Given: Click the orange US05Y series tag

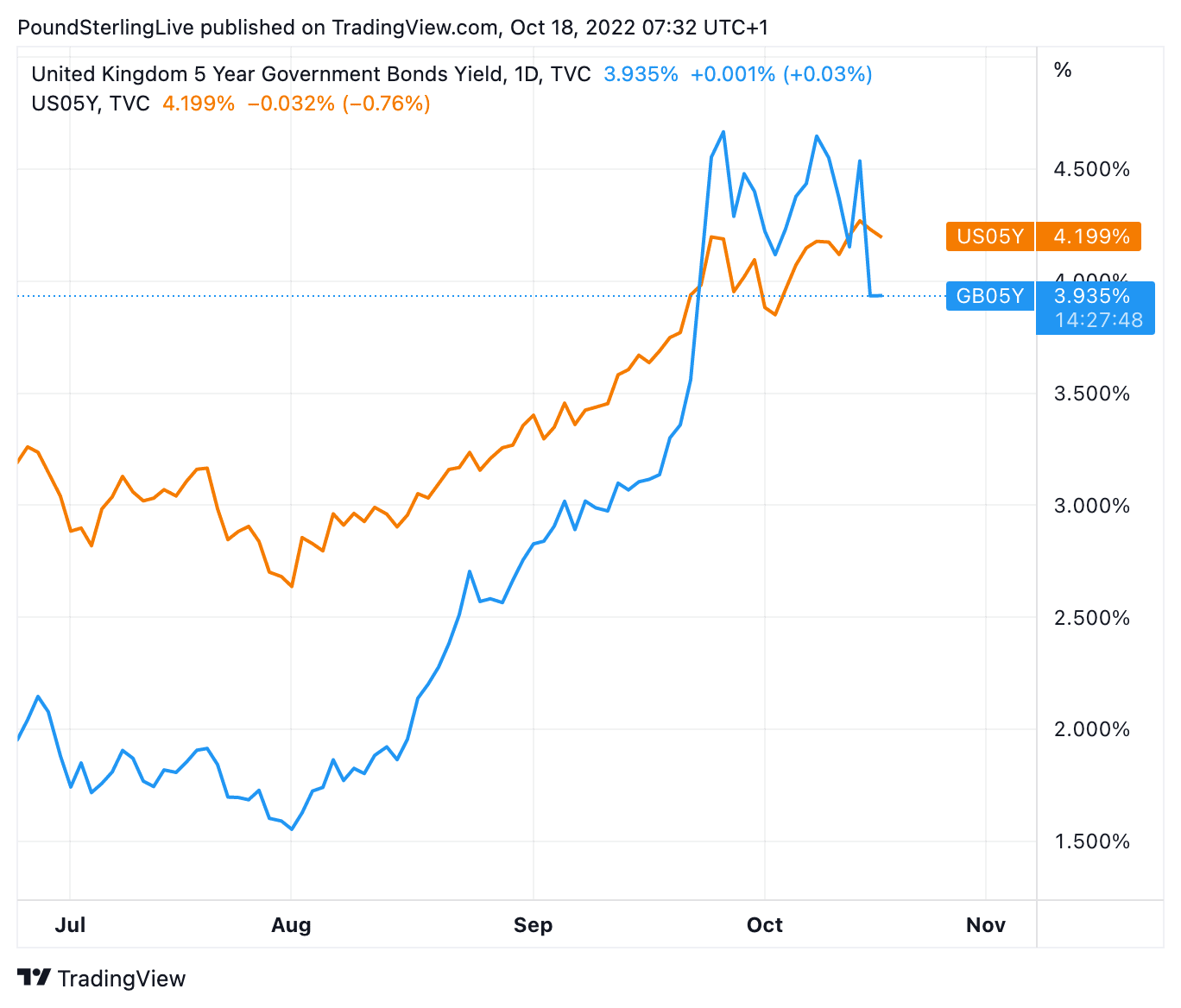Looking at the screenshot, I should point(990,236).
